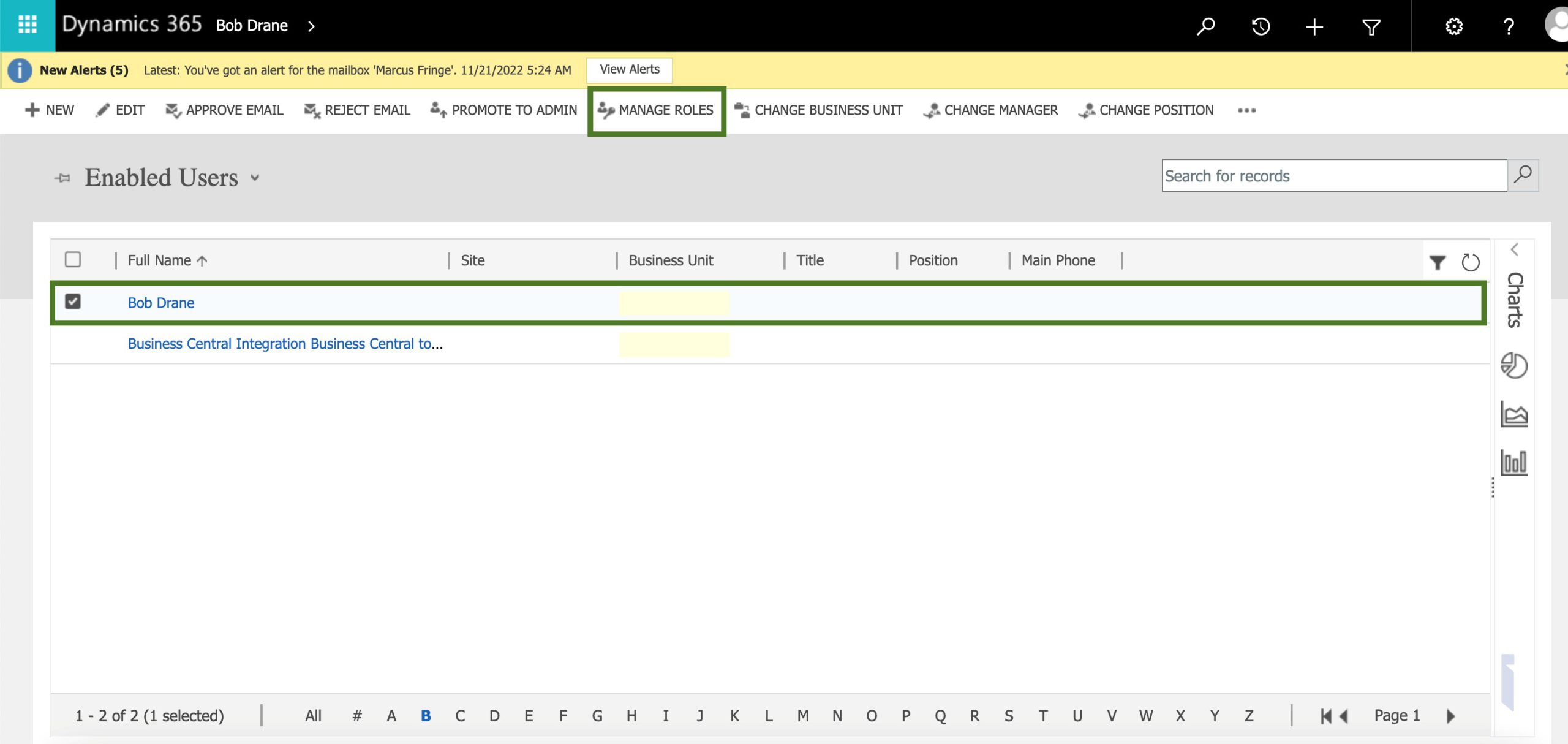The image size is (1568, 744).
Task: Open the area chart icon
Action: point(1514,414)
